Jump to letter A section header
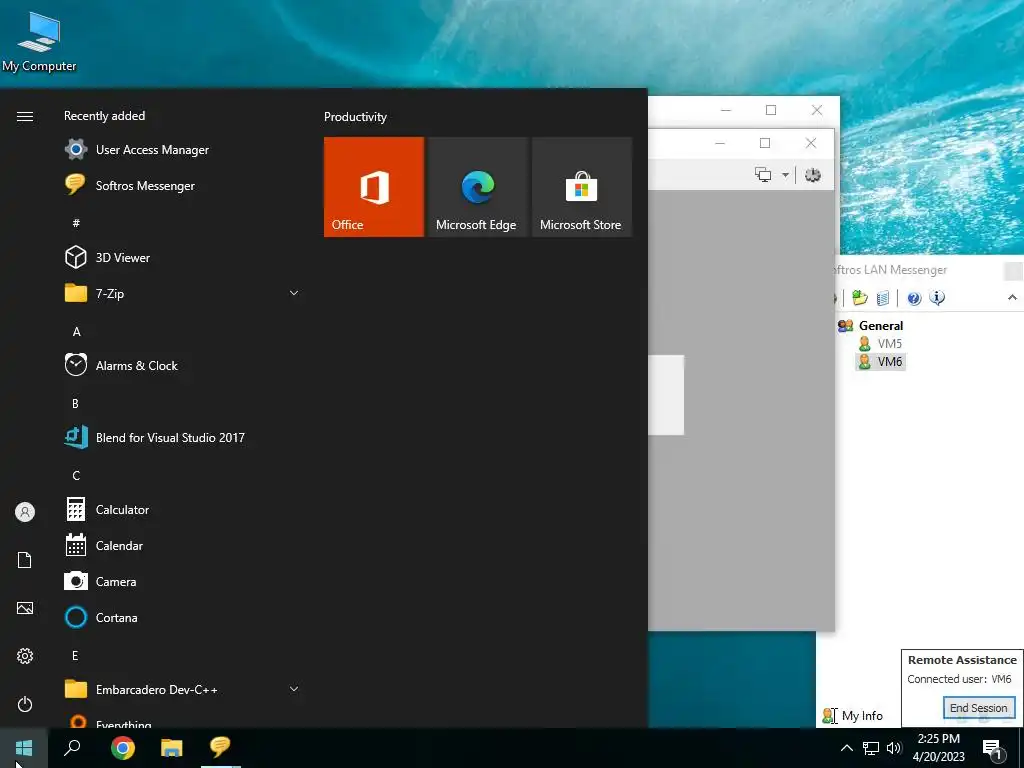1024x768 pixels. coord(76,332)
